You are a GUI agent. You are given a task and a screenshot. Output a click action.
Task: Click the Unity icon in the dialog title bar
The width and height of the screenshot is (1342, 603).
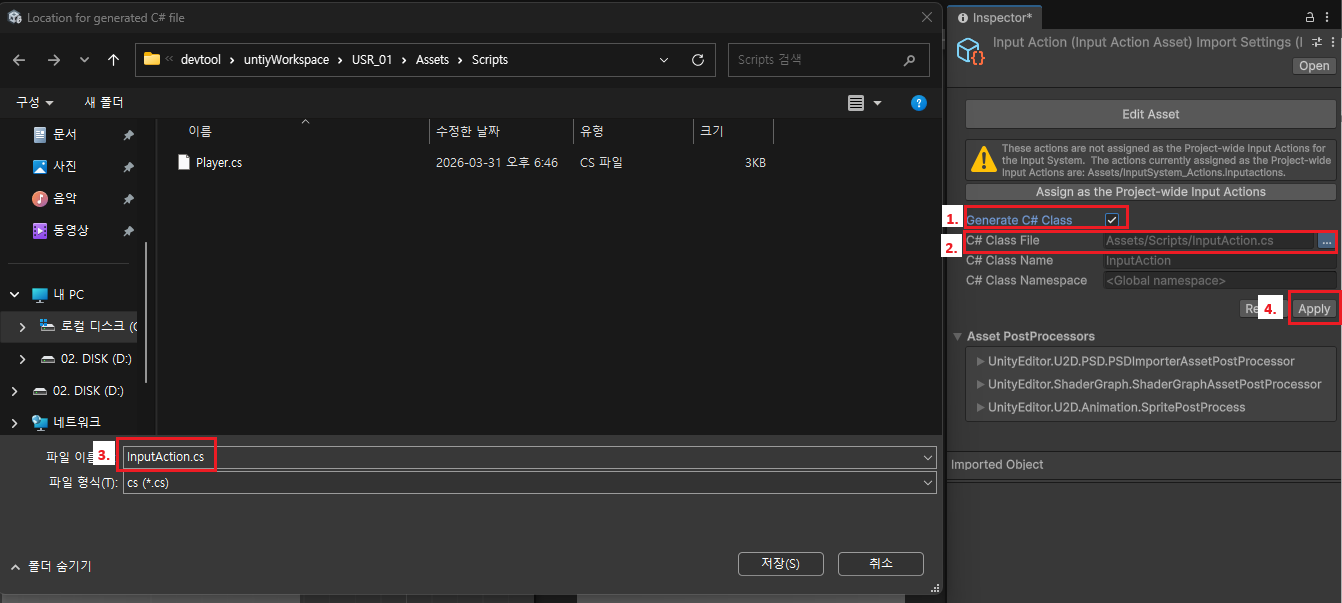click(x=15, y=17)
